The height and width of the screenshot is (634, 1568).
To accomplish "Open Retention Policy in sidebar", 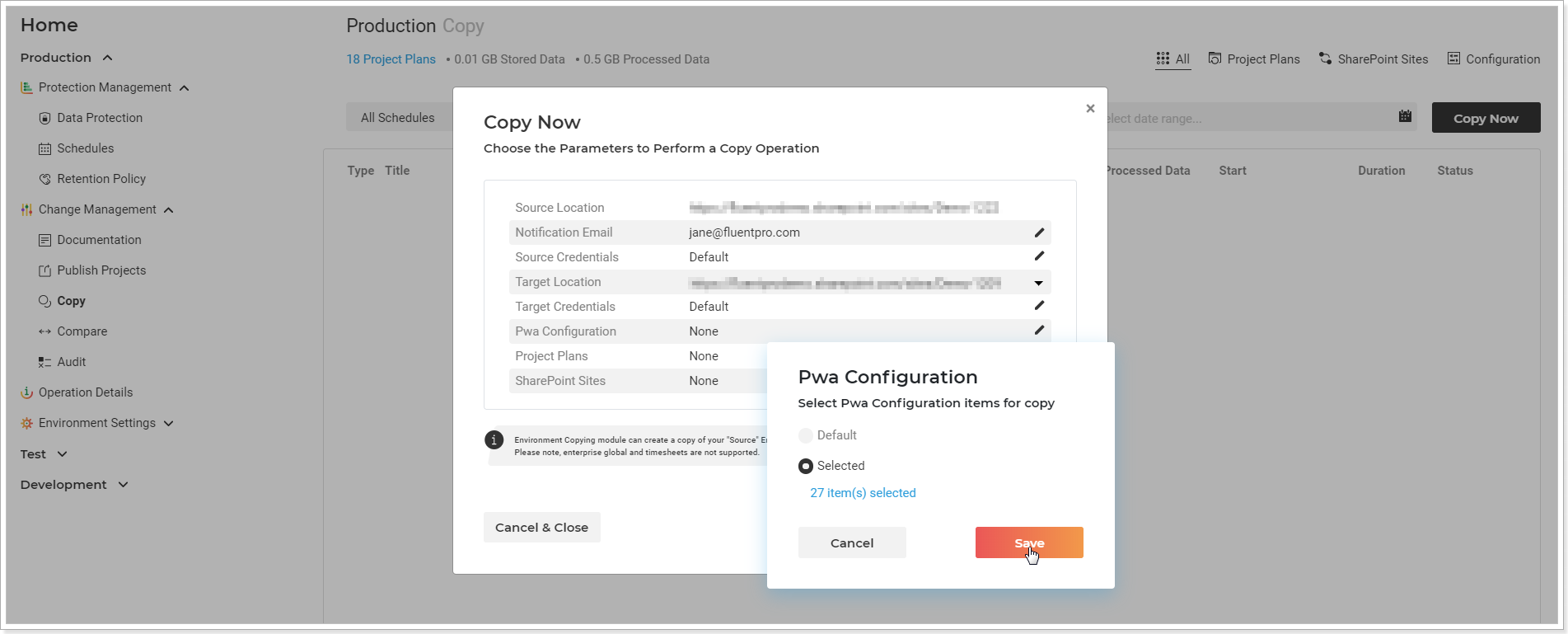I will pos(101,179).
